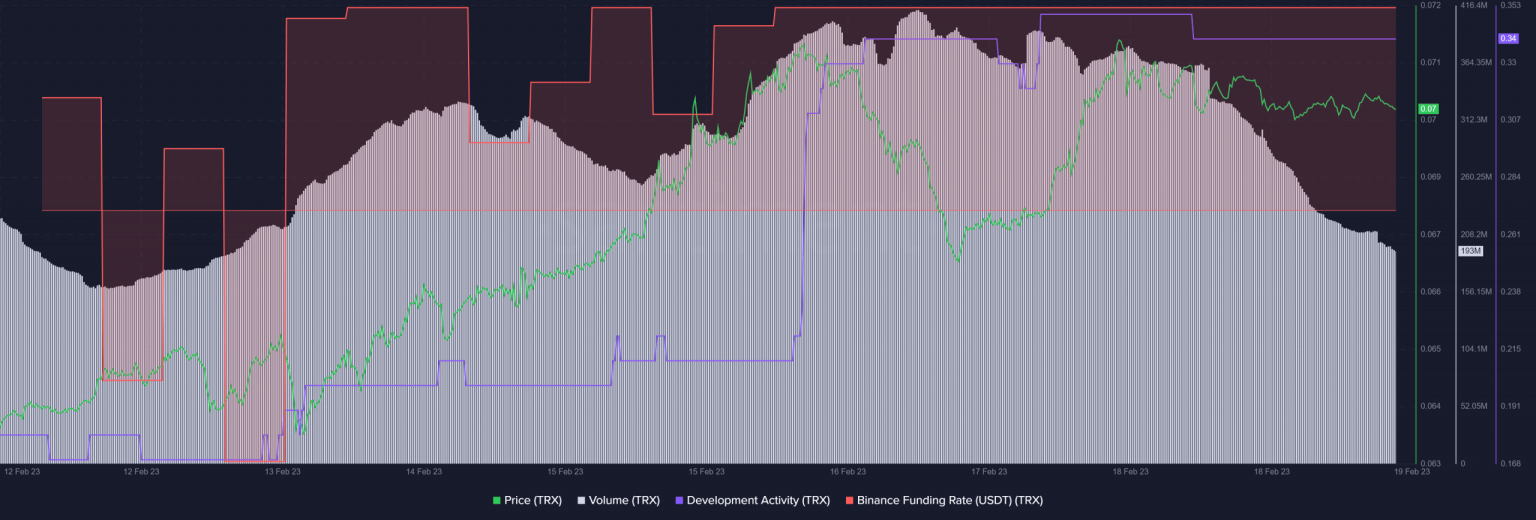Select the 17 Feb 23 date label
The width and height of the screenshot is (1536, 520).
point(989,471)
